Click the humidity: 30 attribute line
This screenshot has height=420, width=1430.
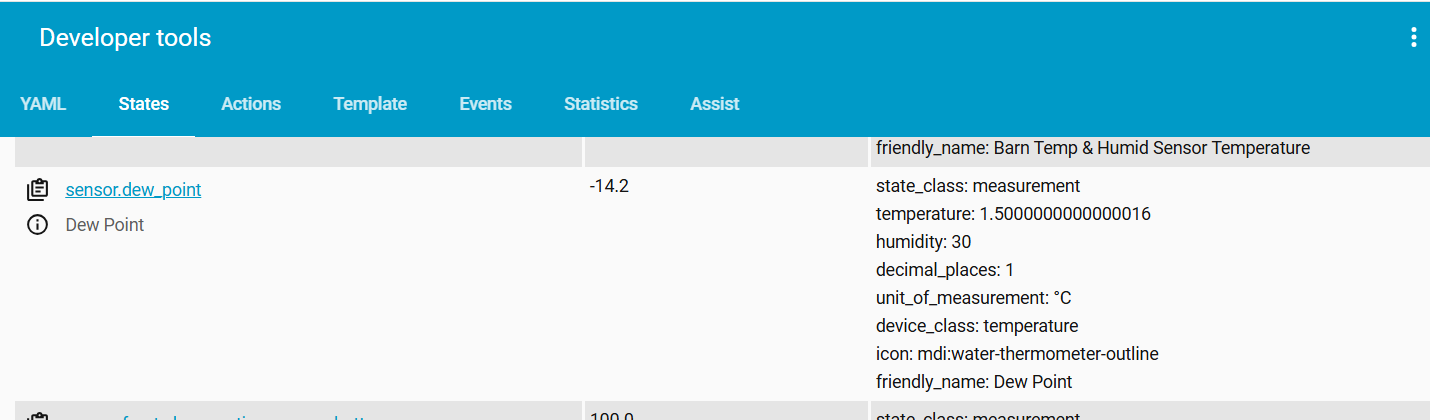(923, 242)
